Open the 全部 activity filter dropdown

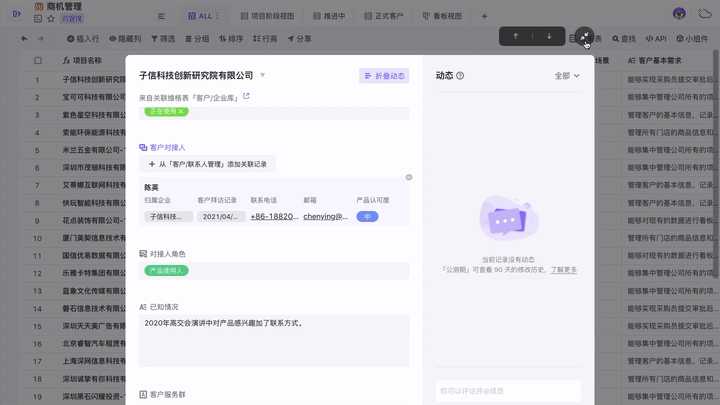566,76
